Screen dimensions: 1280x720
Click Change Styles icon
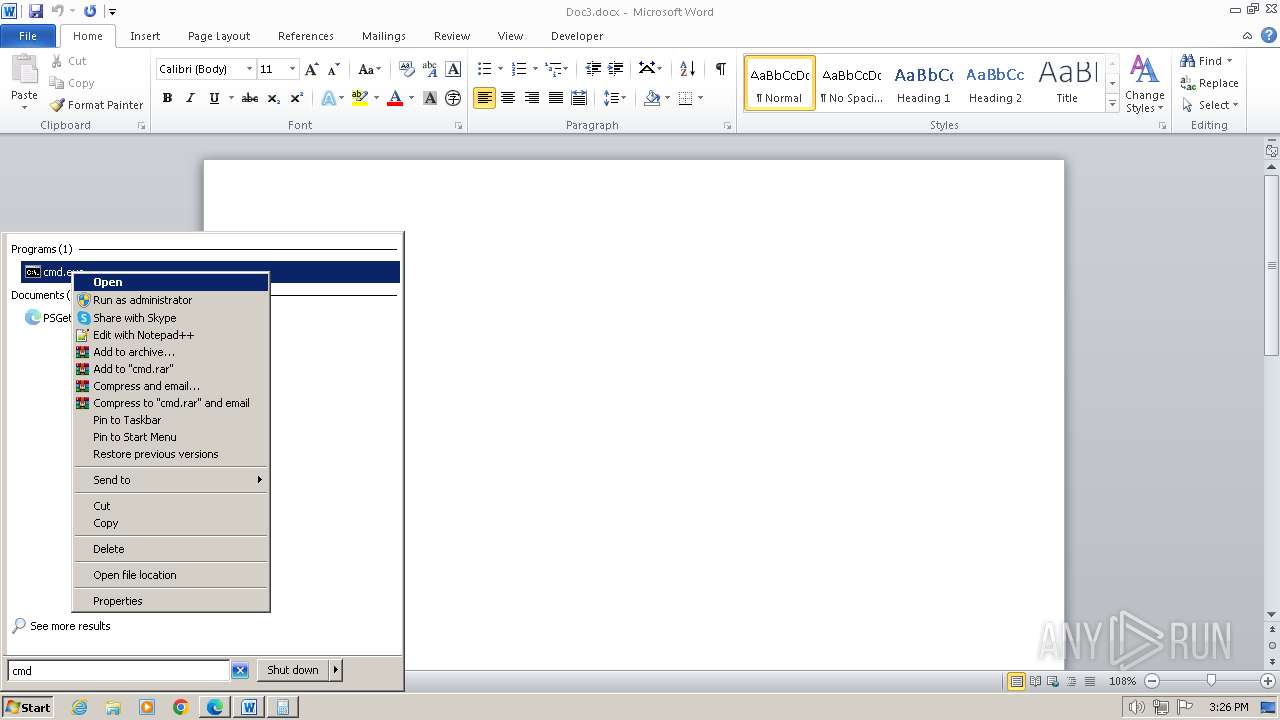tap(1144, 84)
